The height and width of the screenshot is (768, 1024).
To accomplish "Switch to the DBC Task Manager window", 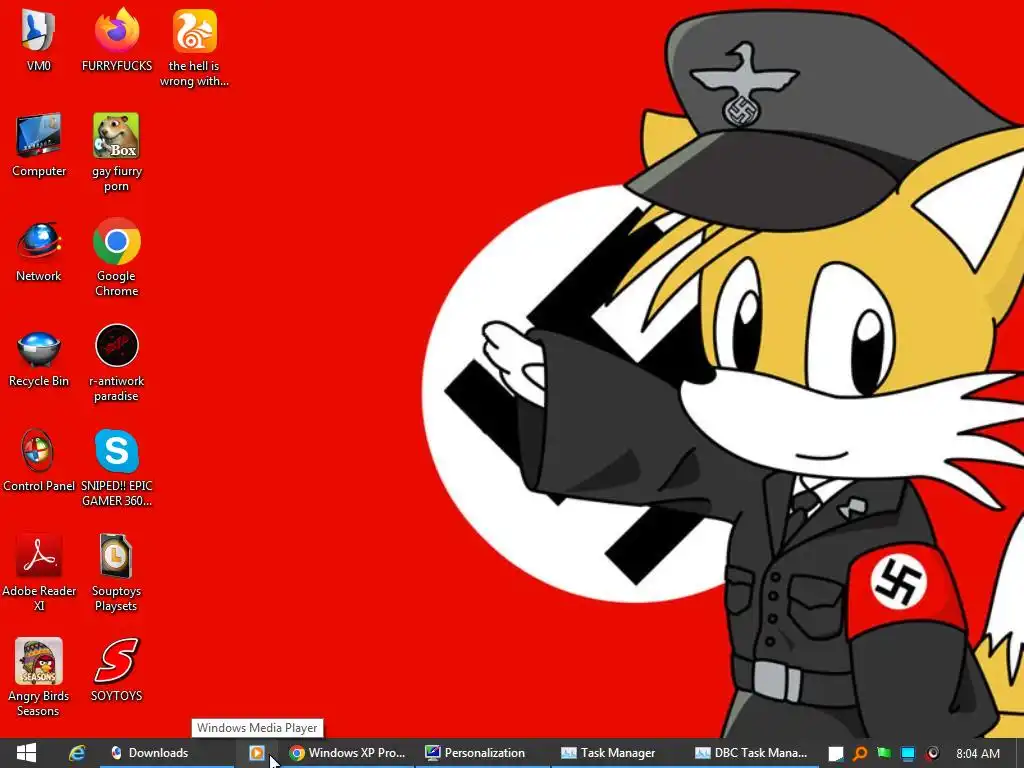I will (752, 753).
